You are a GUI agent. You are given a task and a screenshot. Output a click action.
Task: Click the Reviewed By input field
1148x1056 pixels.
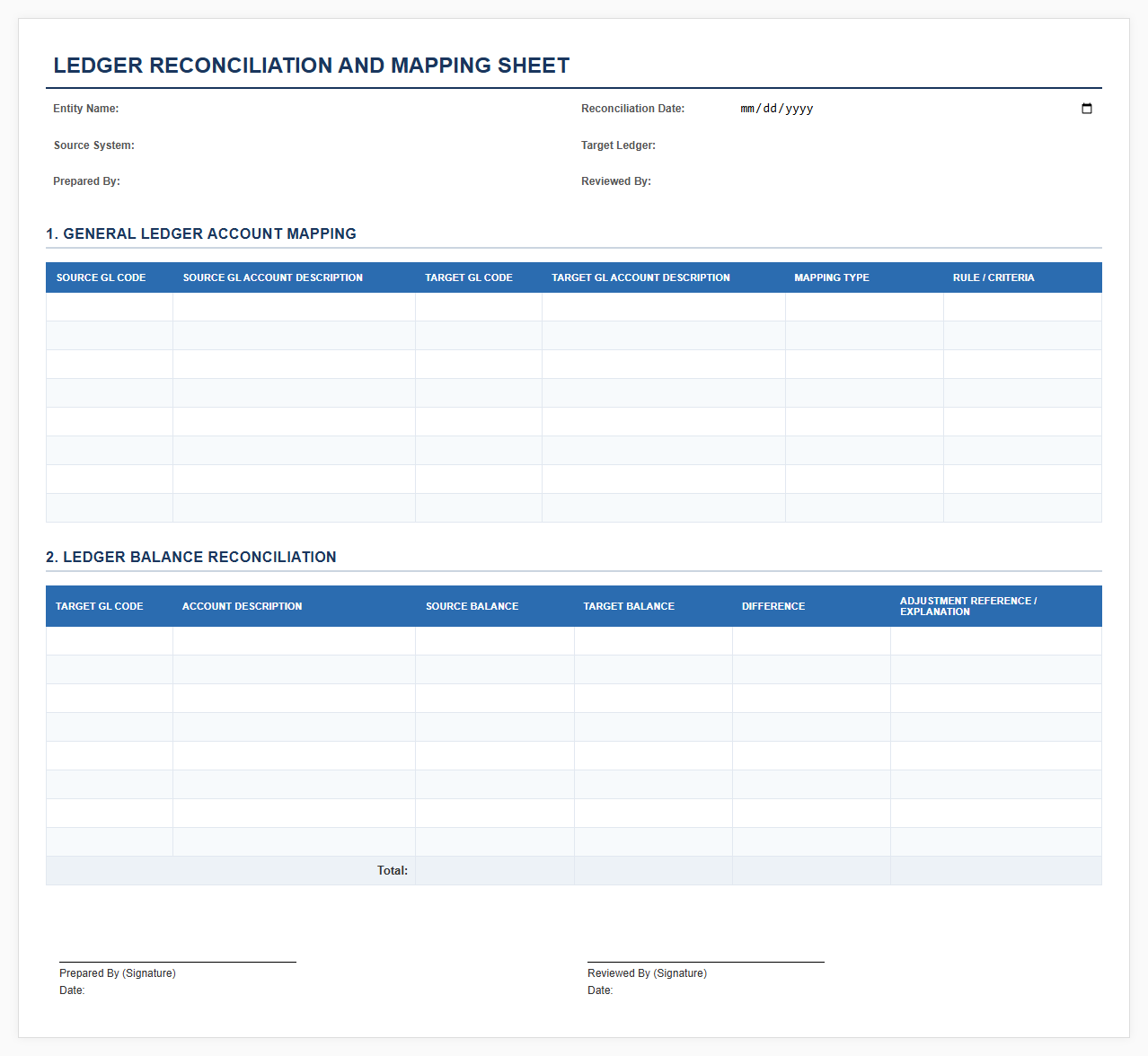pos(917,181)
